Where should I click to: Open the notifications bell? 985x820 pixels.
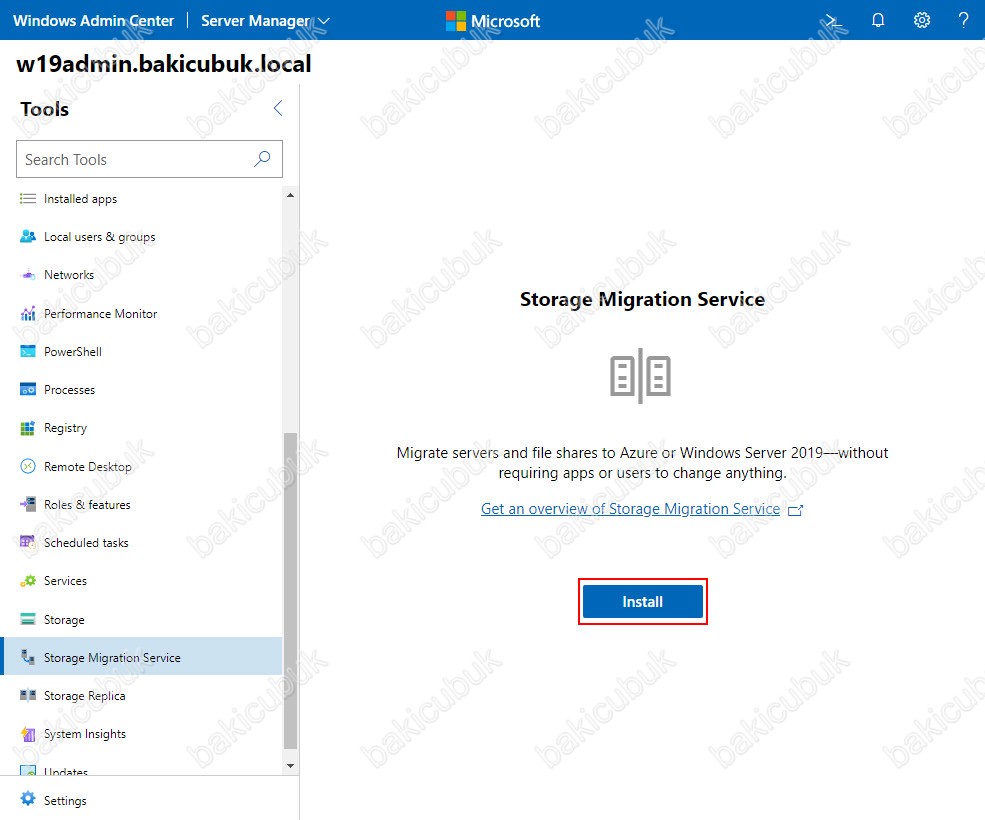pos(878,20)
